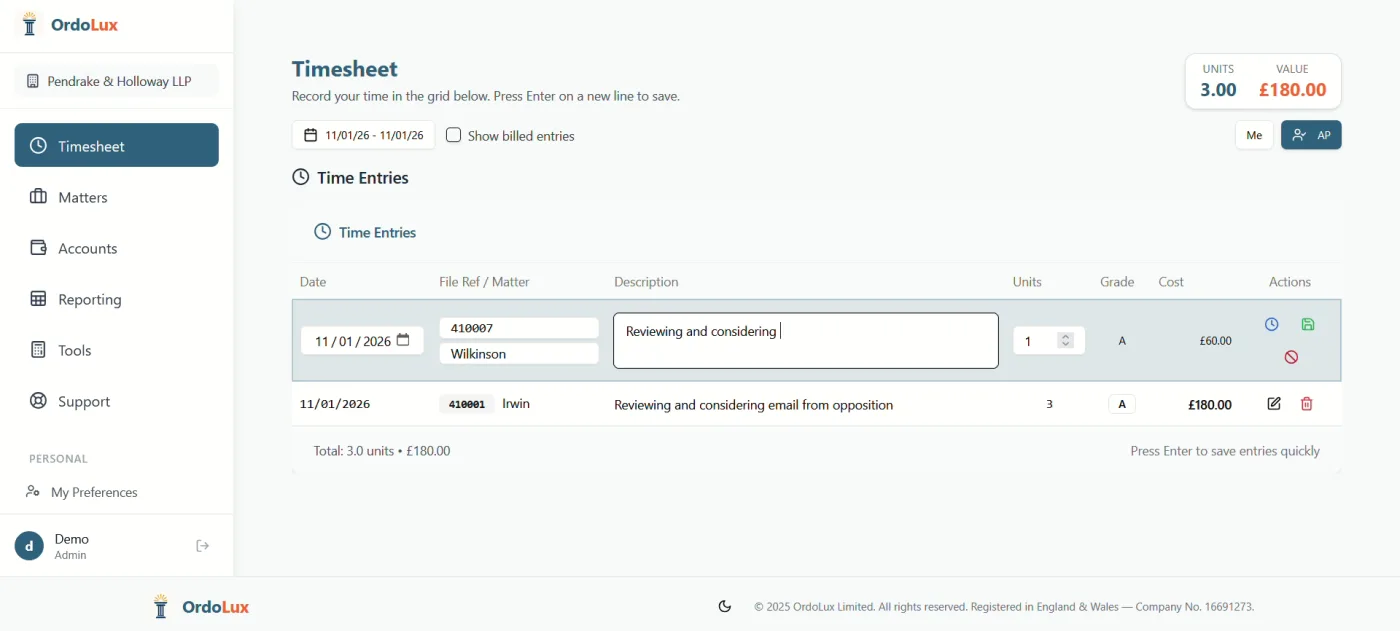Toggle dark mode moon icon

pos(725,606)
